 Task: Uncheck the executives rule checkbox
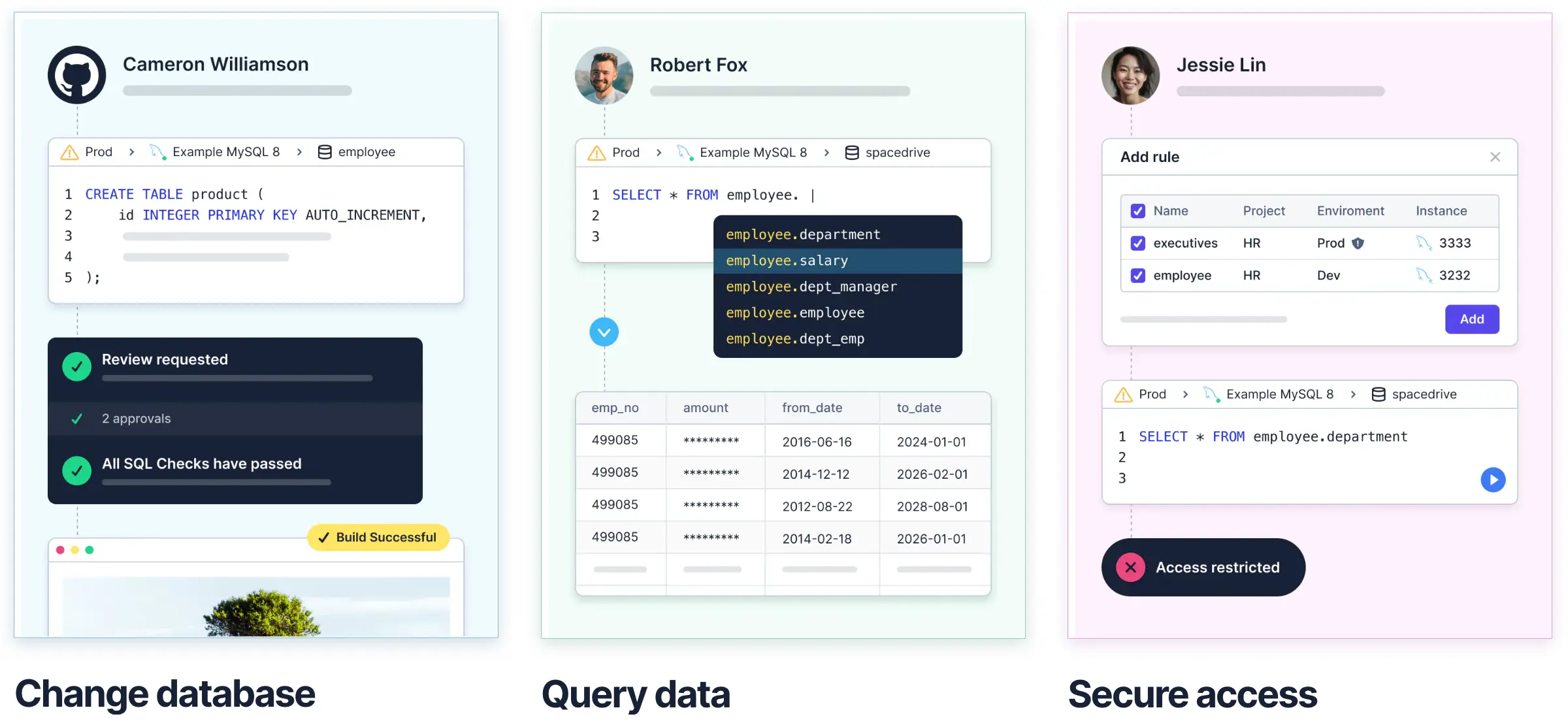click(x=1137, y=244)
